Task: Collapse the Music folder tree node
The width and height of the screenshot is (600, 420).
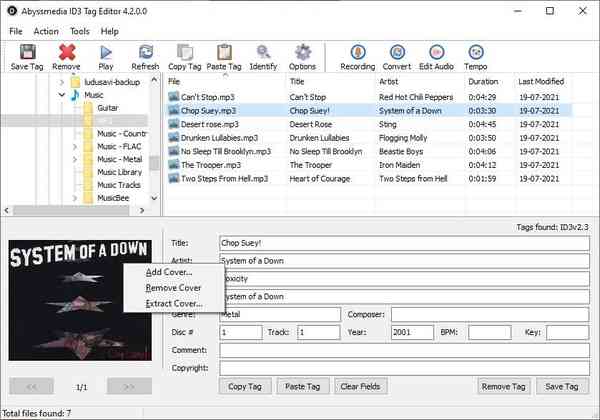Action: point(61,95)
